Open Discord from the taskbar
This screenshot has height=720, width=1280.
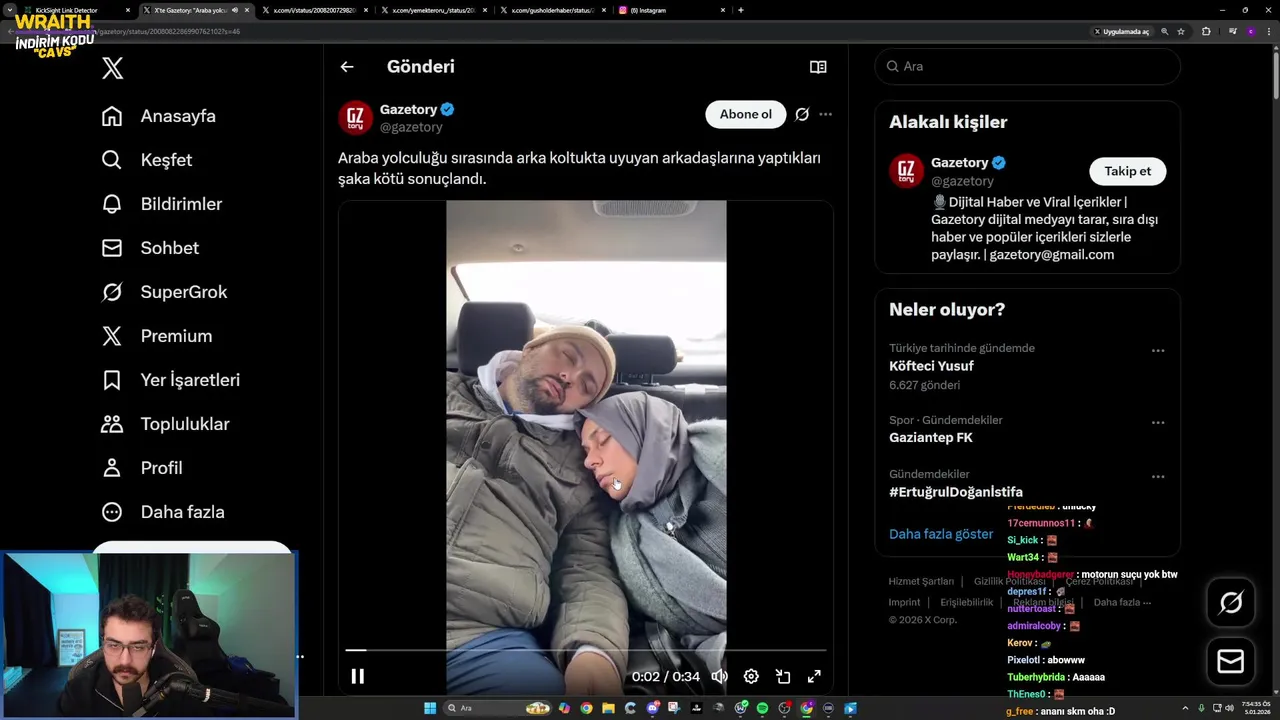tap(653, 708)
